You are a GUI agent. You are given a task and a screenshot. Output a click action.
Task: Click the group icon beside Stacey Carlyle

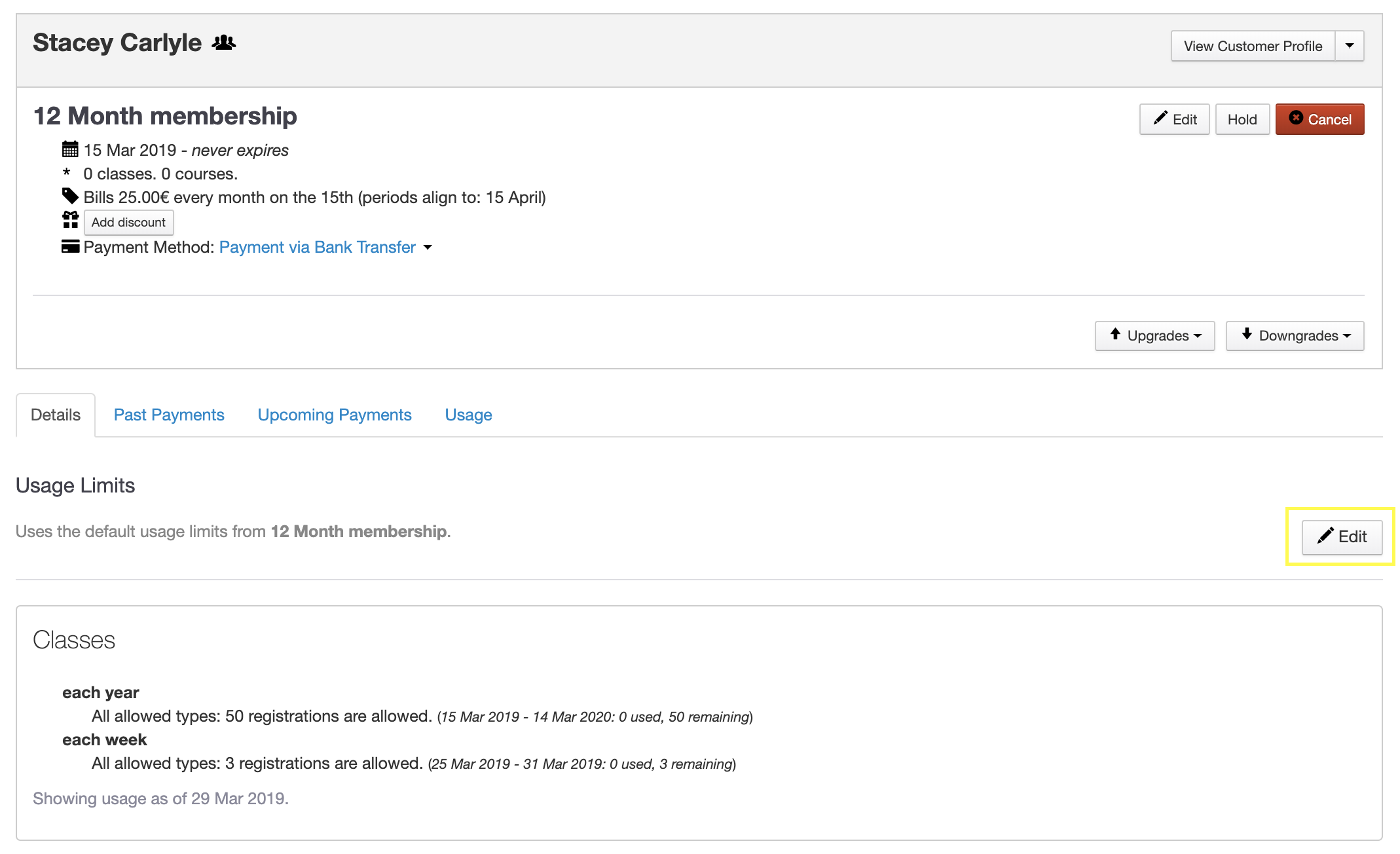point(223,43)
